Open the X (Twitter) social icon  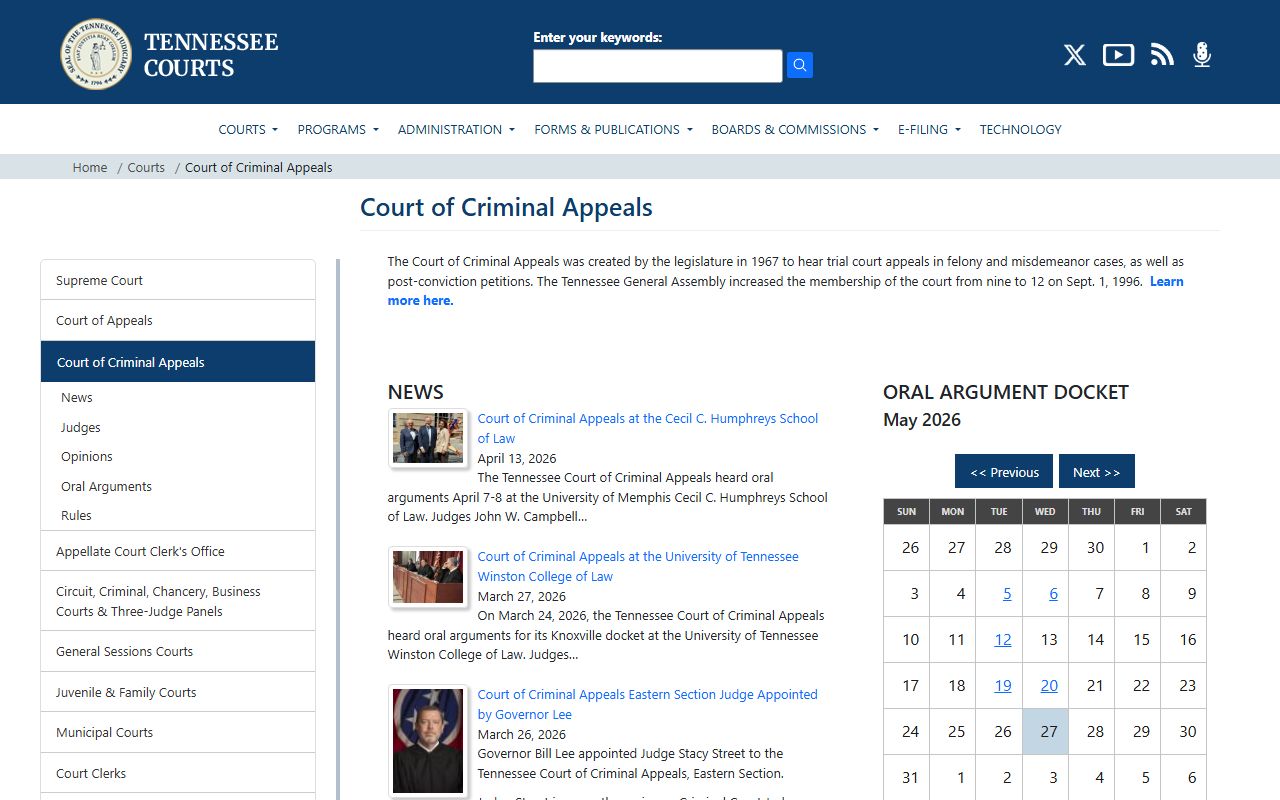1075,55
